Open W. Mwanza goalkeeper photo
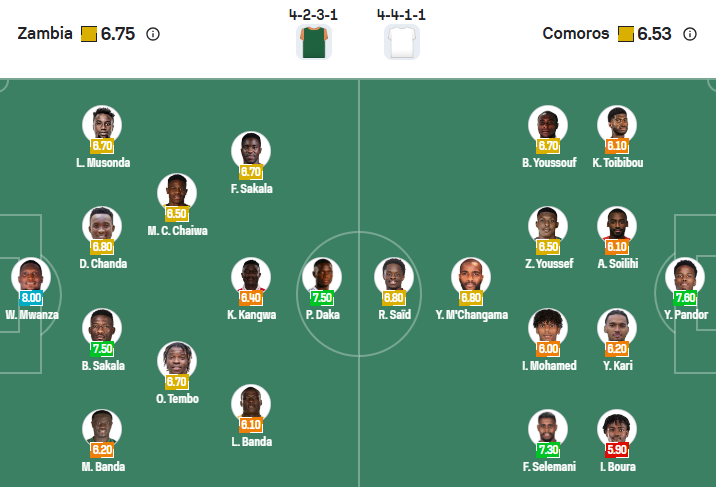The width and height of the screenshot is (716, 487). click(x=30, y=275)
